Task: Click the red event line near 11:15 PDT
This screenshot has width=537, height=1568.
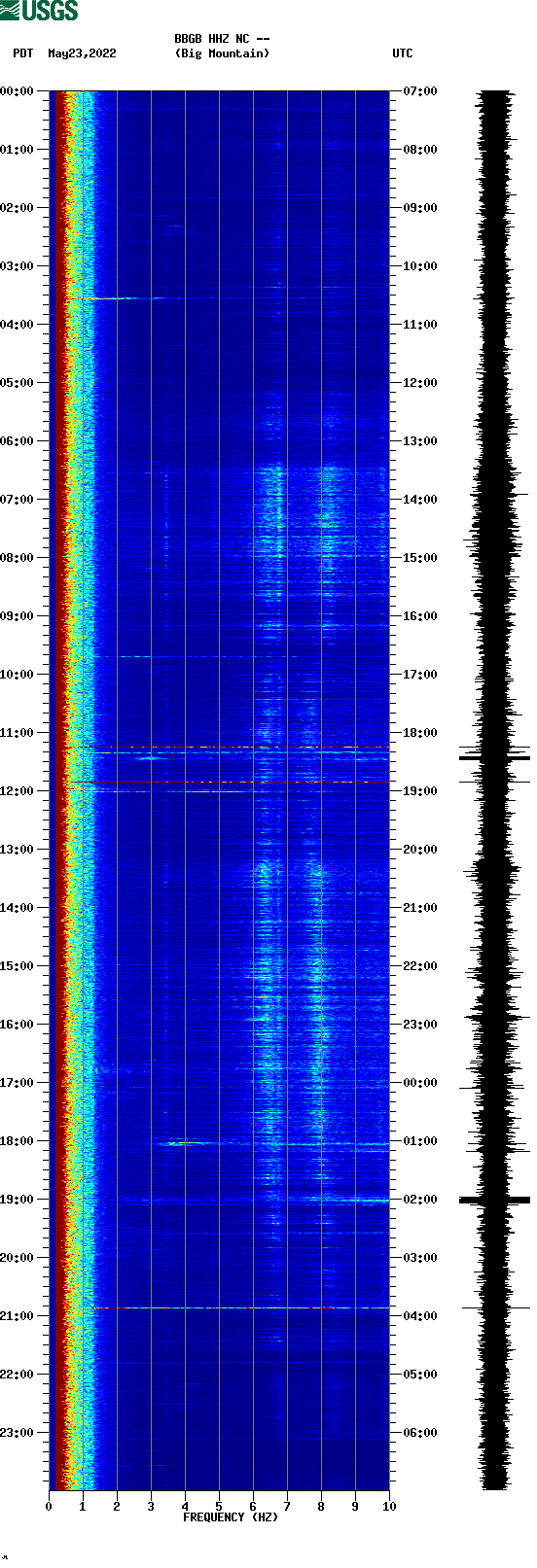Action: click(x=226, y=748)
